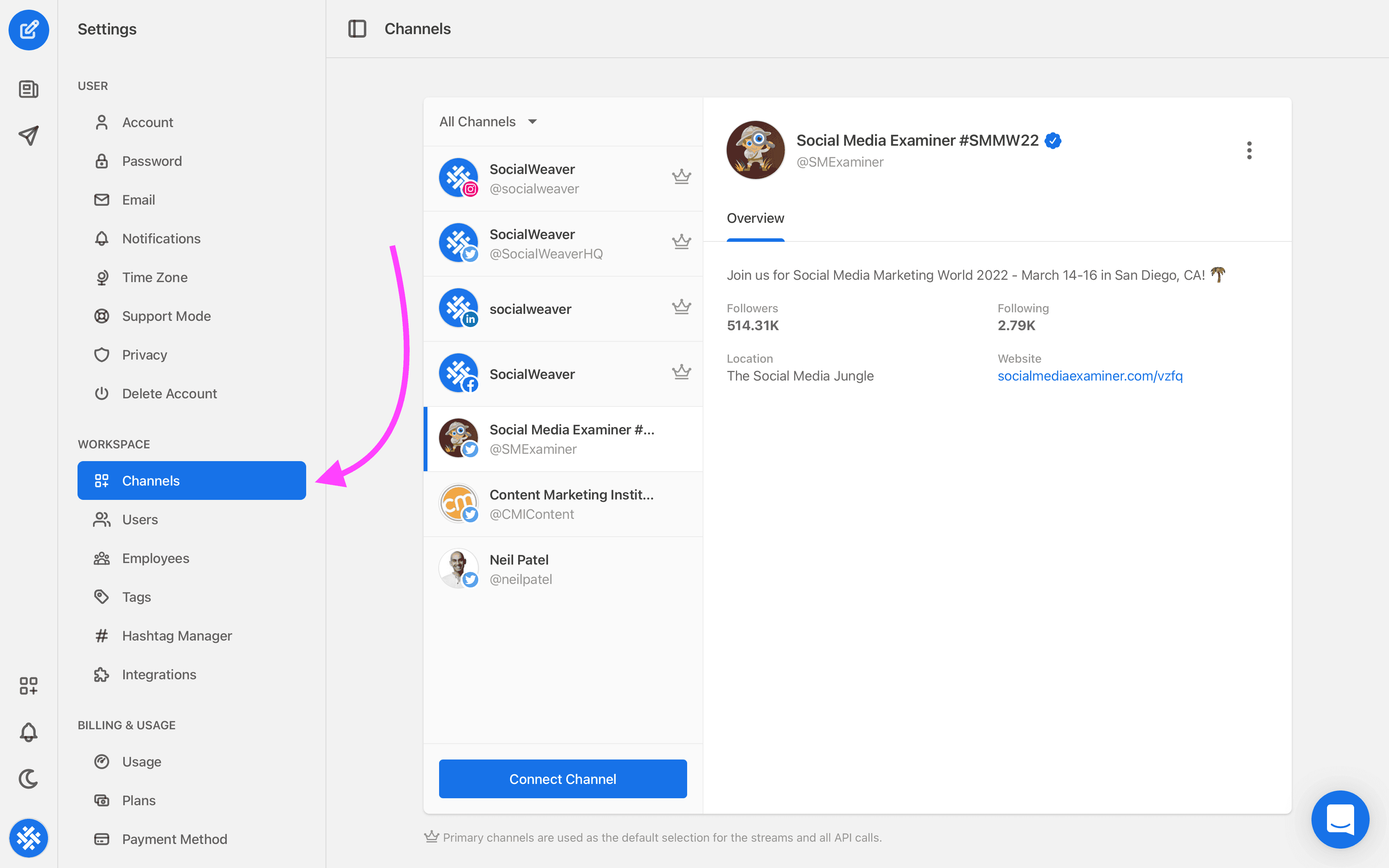1389x868 pixels.
Task: Select the Overview tab
Action: [755, 218]
